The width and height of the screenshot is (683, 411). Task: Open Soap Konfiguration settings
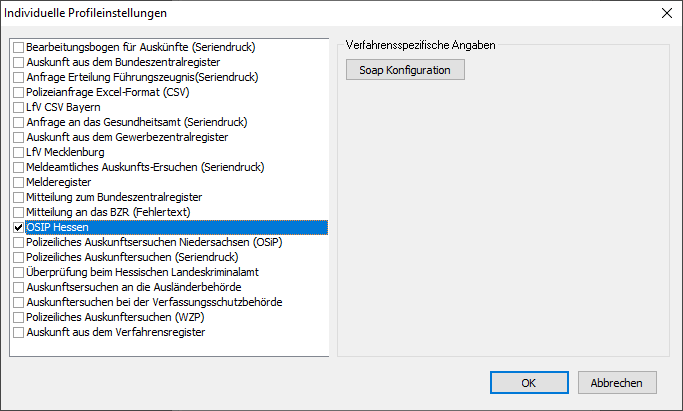click(405, 70)
